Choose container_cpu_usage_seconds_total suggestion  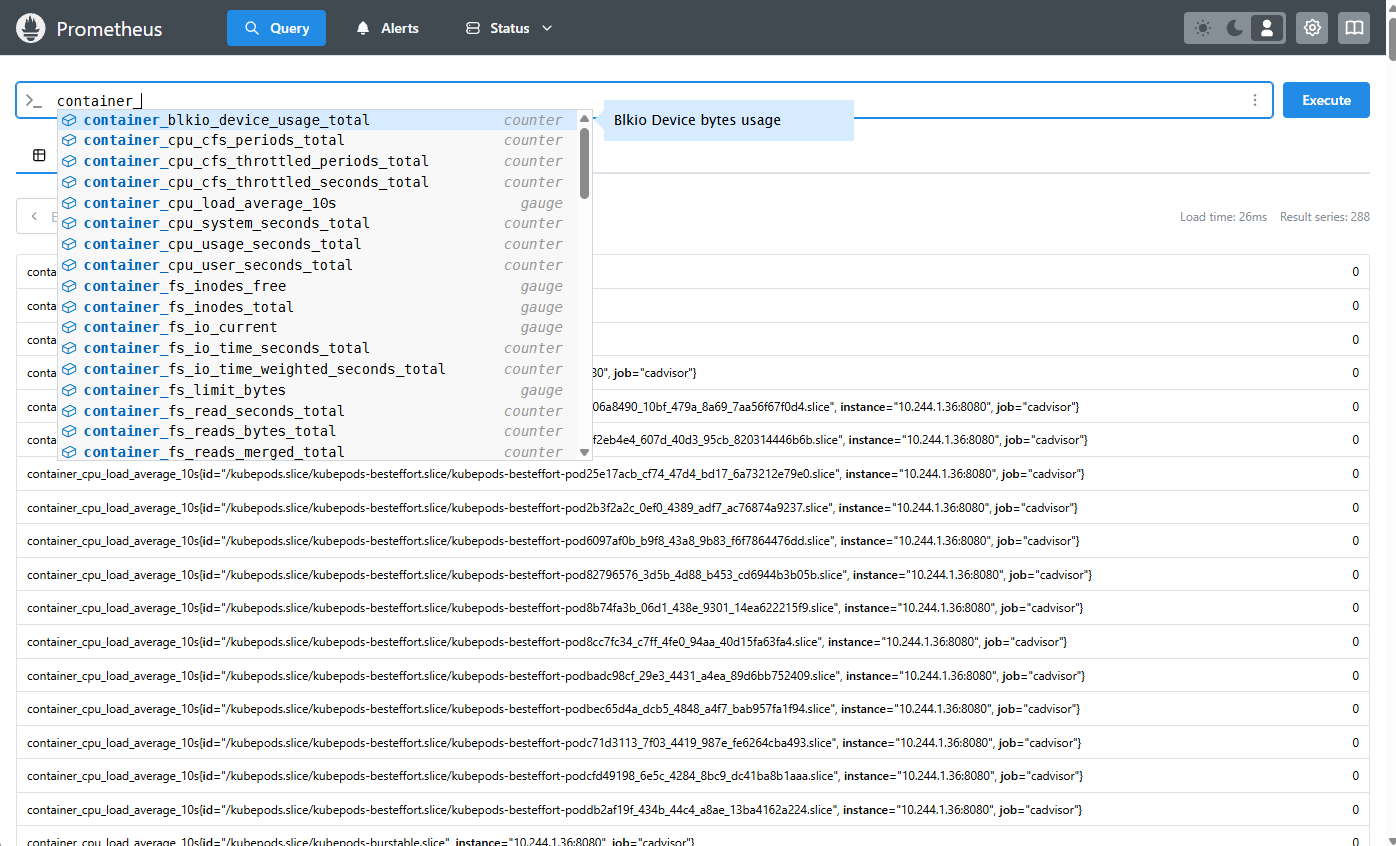click(x=222, y=244)
